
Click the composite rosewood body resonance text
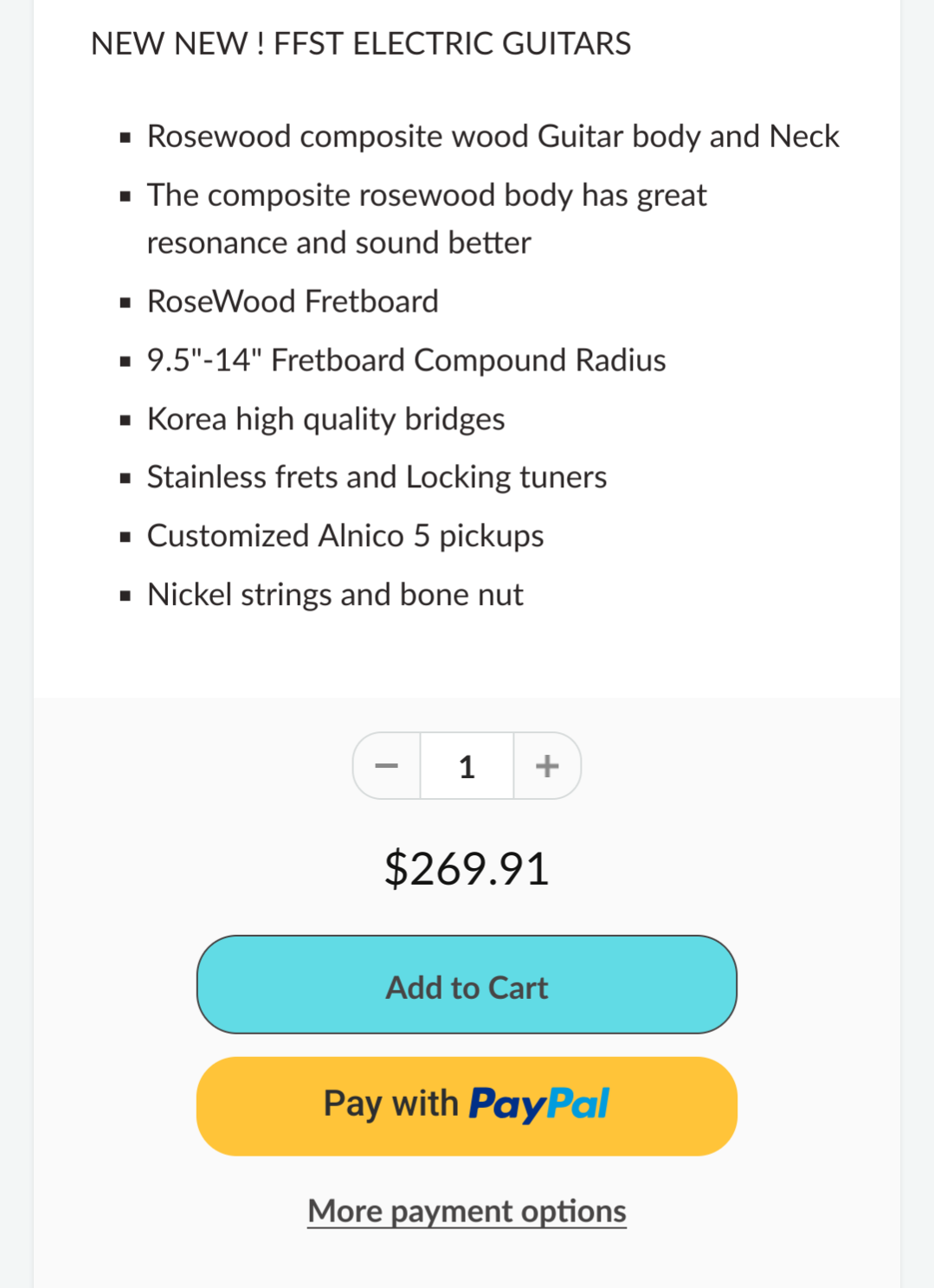coord(427,219)
